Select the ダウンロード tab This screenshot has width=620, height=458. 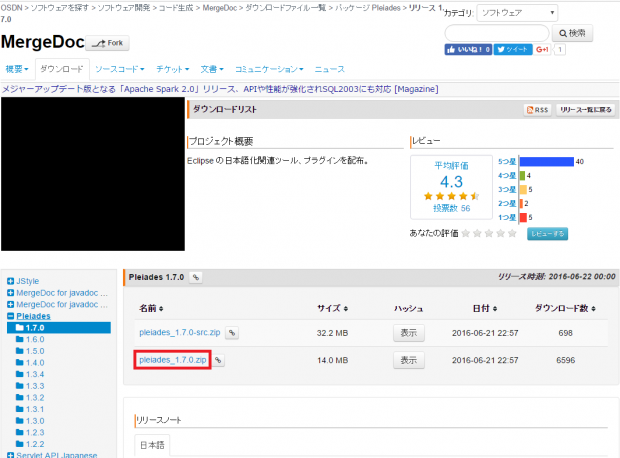point(62,69)
